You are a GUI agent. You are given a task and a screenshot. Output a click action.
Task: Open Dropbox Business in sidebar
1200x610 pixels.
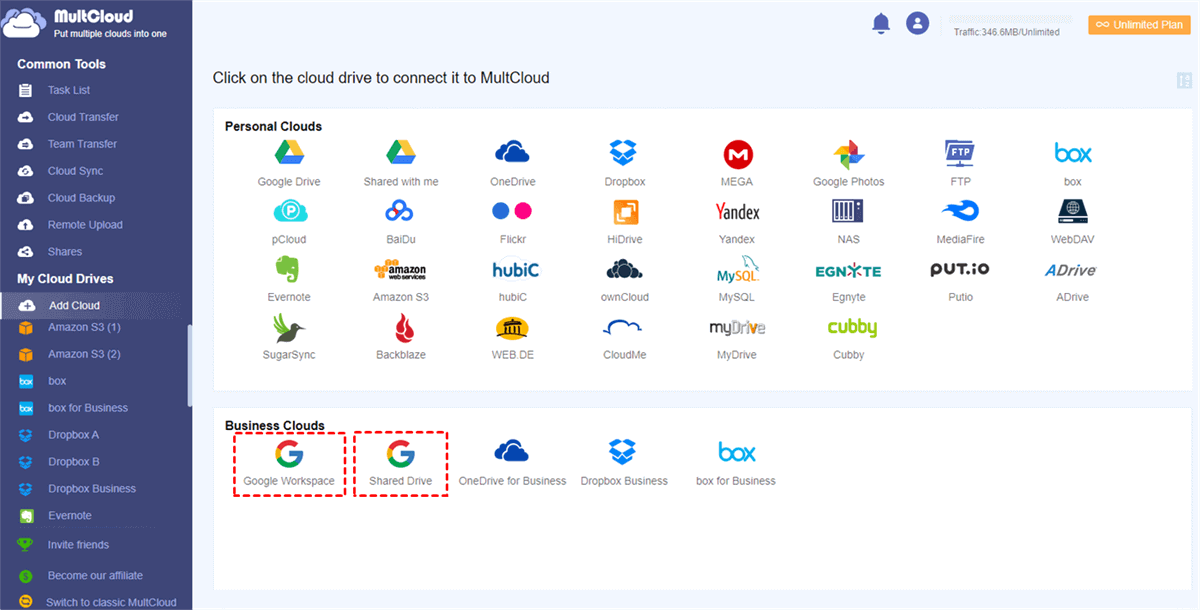93,489
